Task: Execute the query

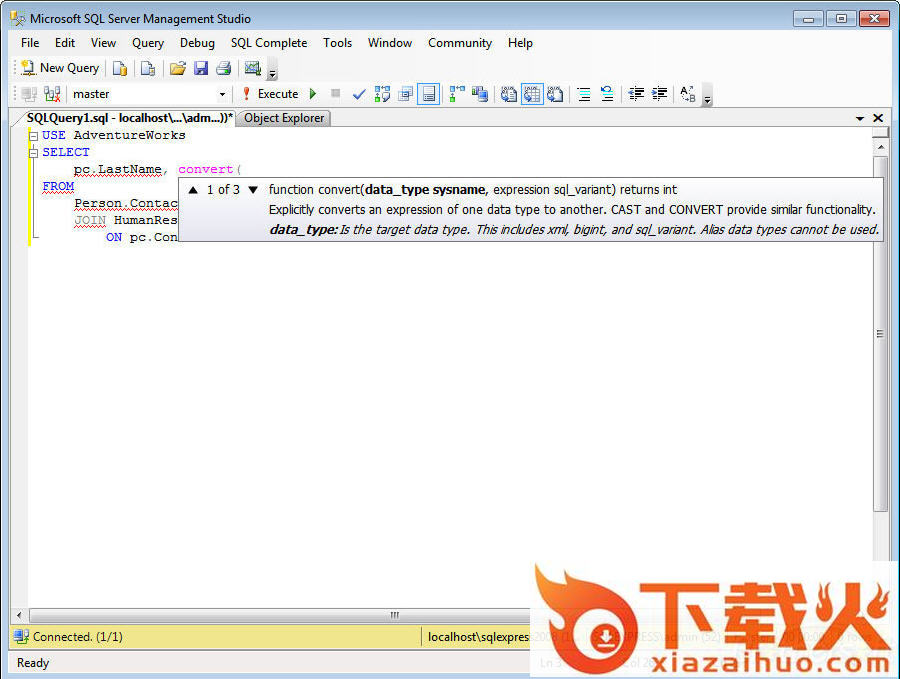Action: (270, 94)
